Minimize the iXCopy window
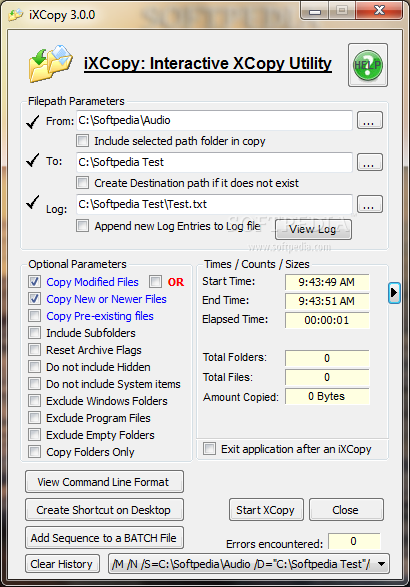The width and height of the screenshot is (410, 587). pos(315,12)
